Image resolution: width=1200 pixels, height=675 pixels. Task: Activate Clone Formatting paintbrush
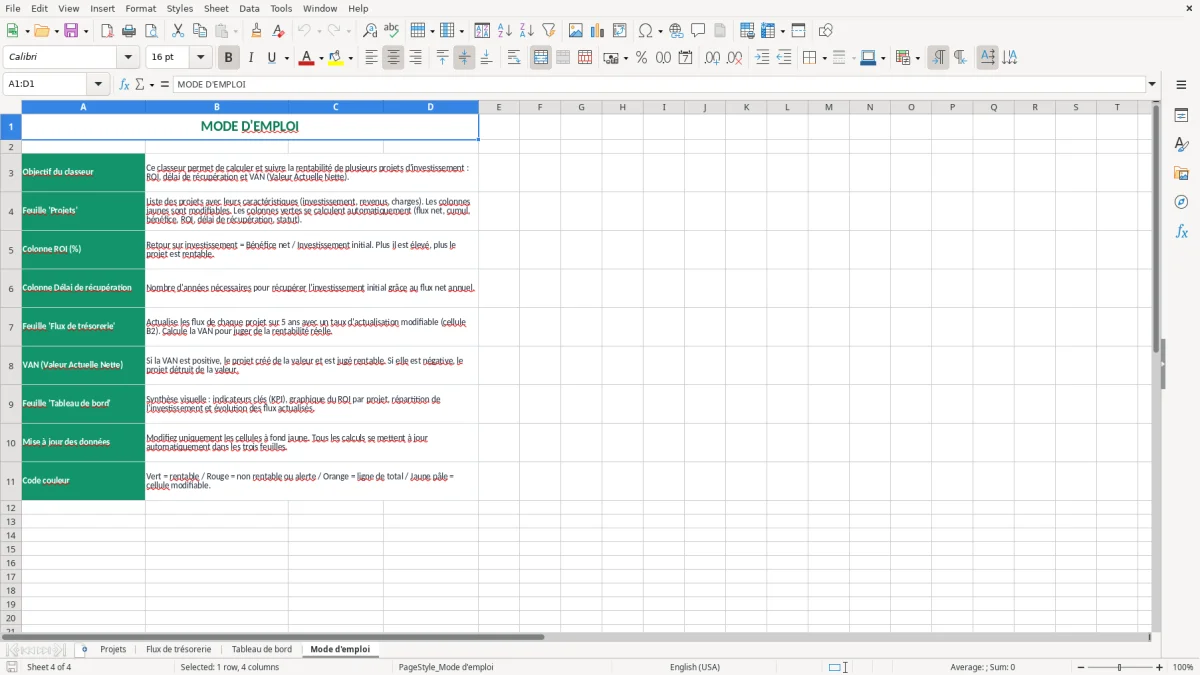[x=256, y=31]
